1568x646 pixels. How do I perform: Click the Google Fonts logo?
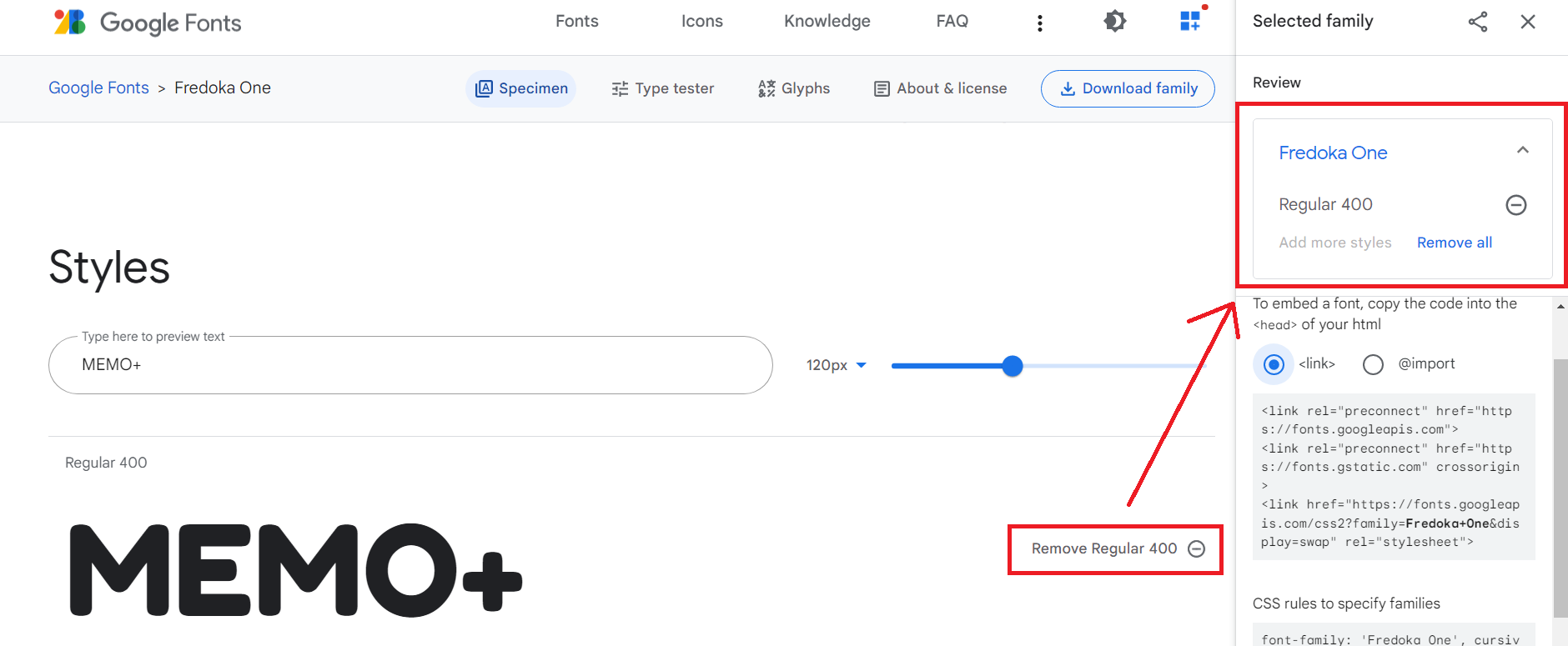148,23
